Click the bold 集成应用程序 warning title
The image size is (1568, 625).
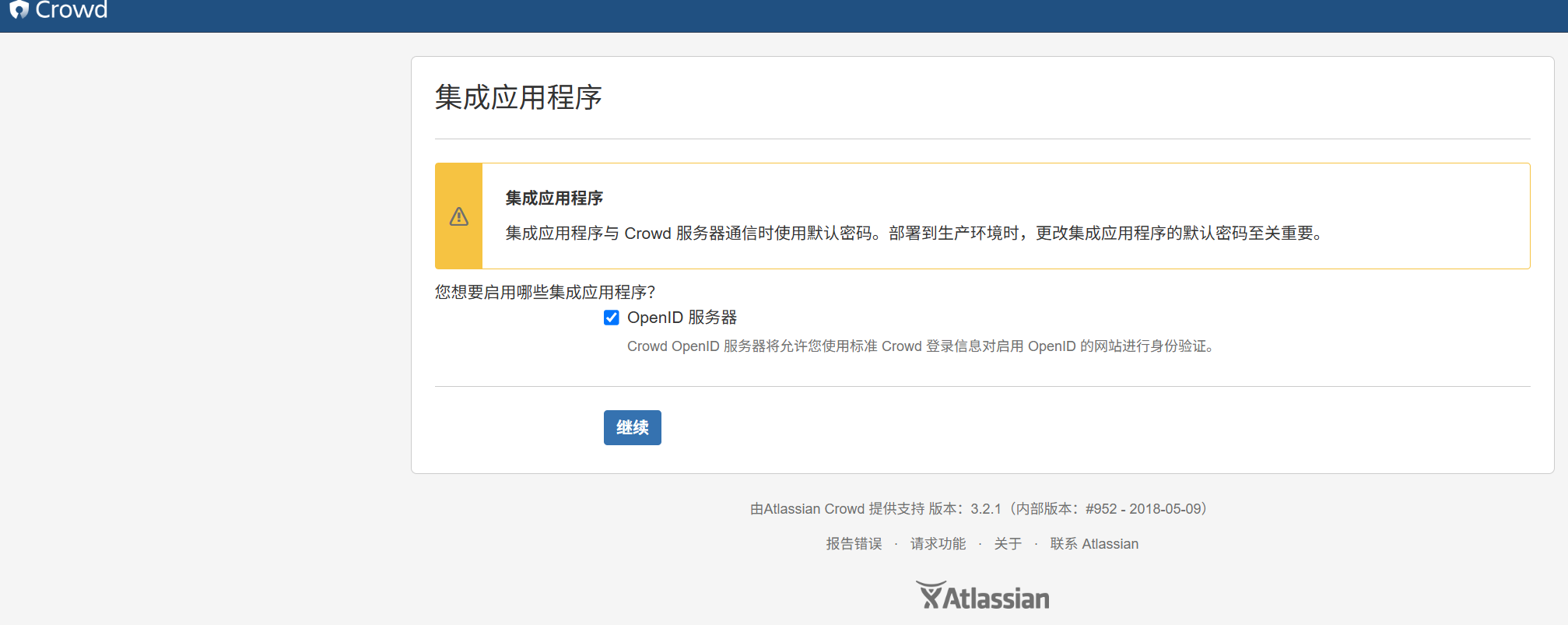pyautogui.click(x=554, y=198)
